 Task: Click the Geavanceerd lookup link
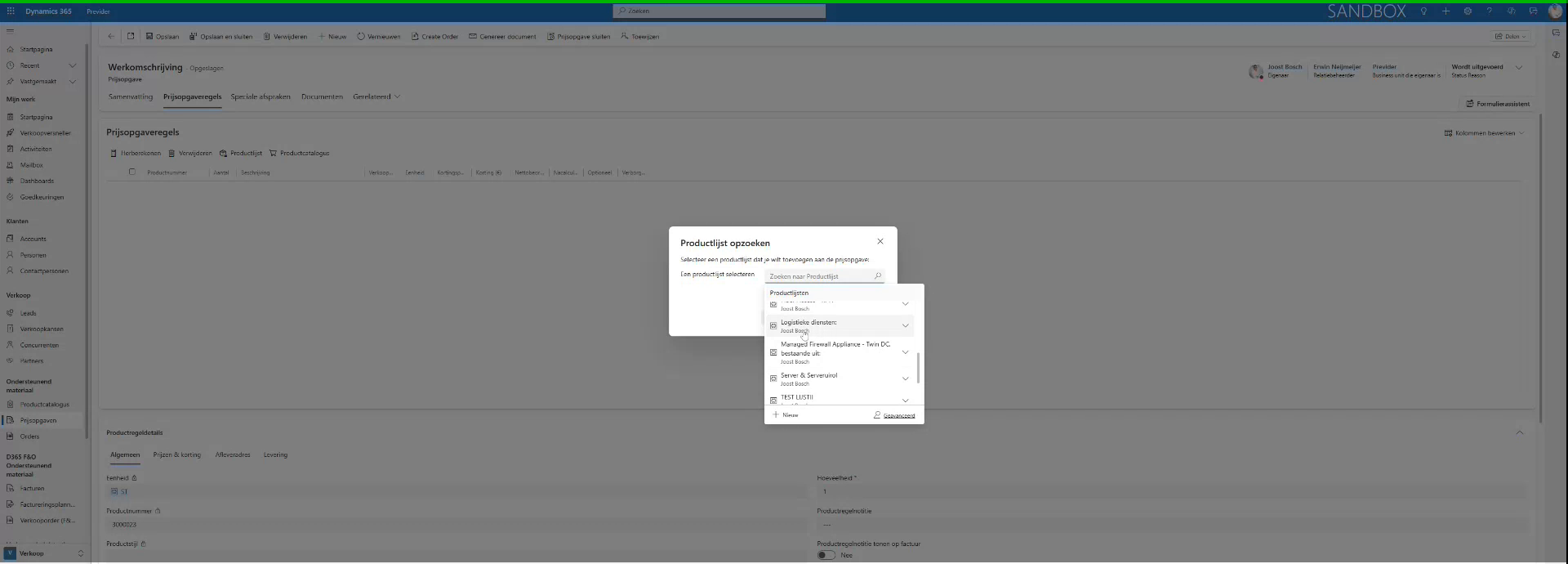coord(894,415)
